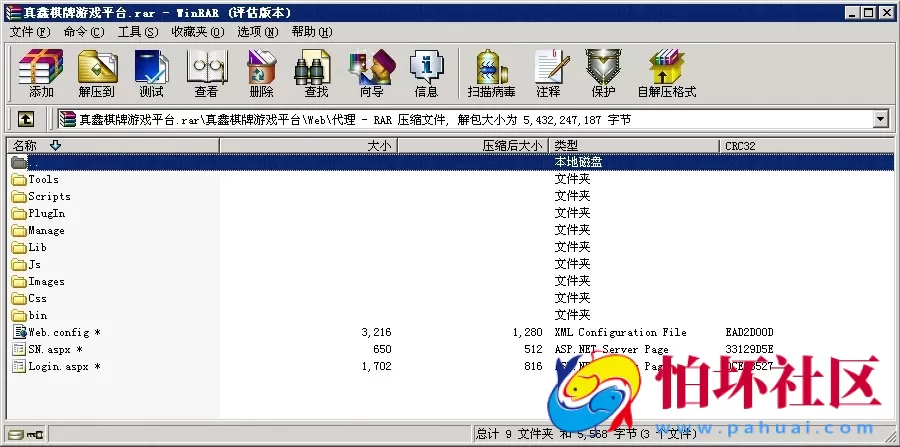
Task: Click SN.aspx packed size 512
Action: point(533,349)
